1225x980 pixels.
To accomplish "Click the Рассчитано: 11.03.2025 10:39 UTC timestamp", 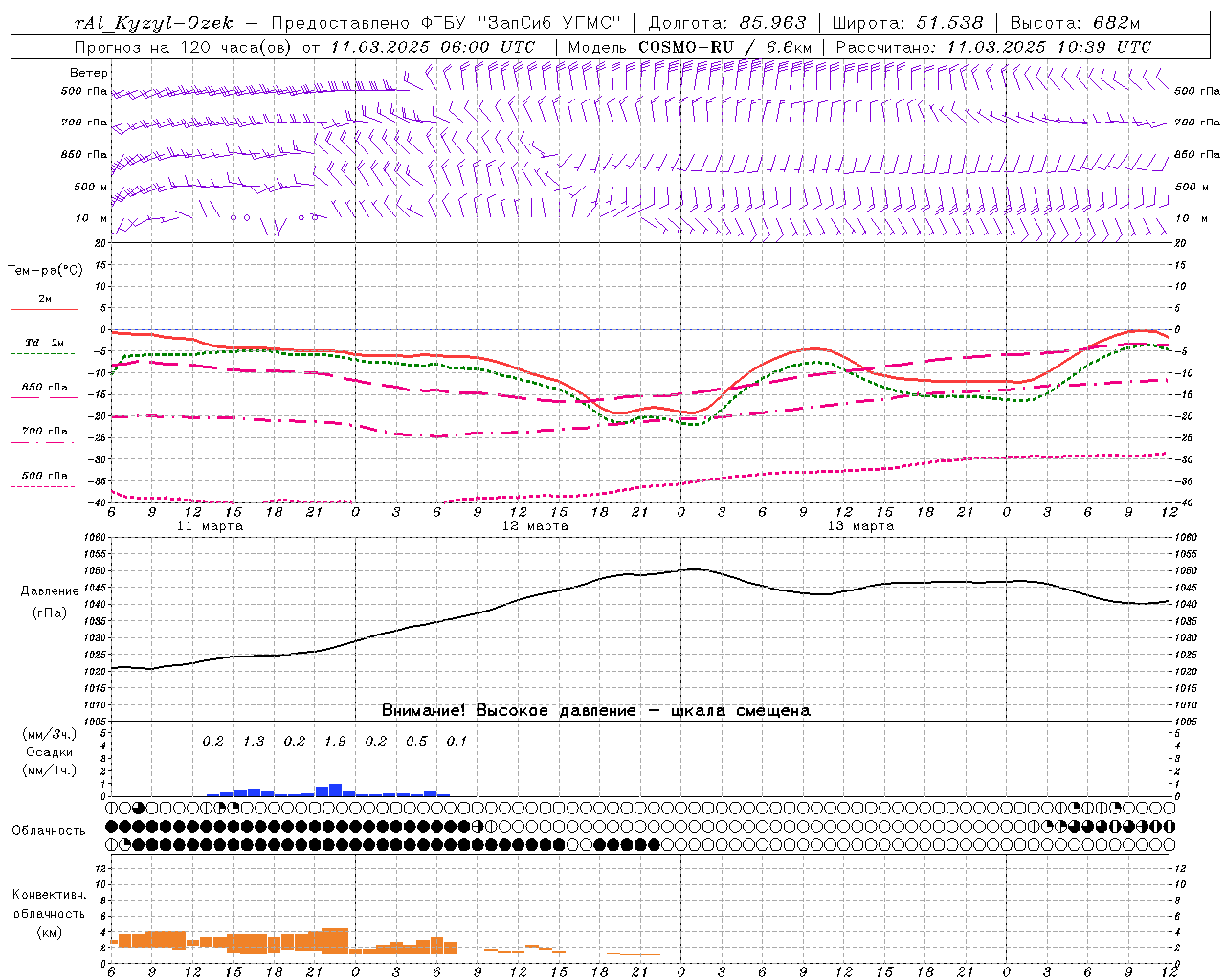I will tap(993, 47).
